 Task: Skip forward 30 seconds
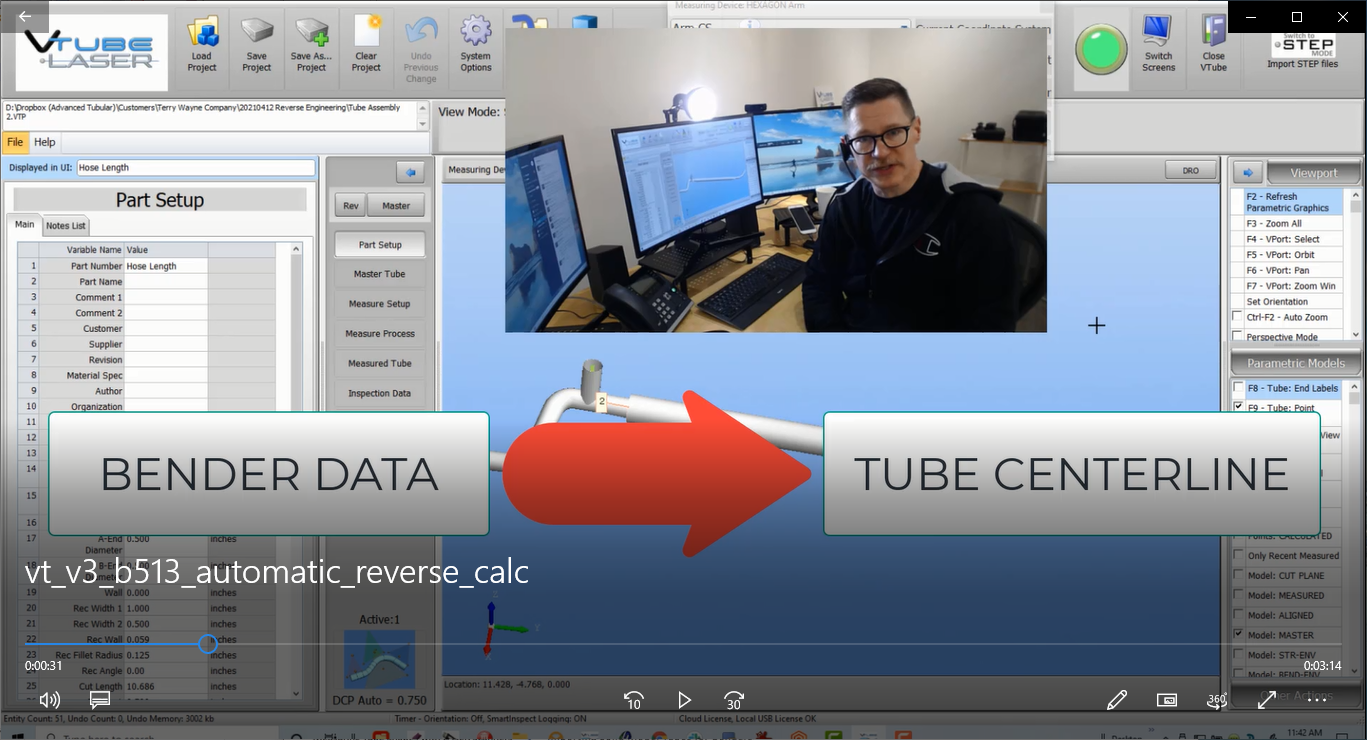coord(734,700)
